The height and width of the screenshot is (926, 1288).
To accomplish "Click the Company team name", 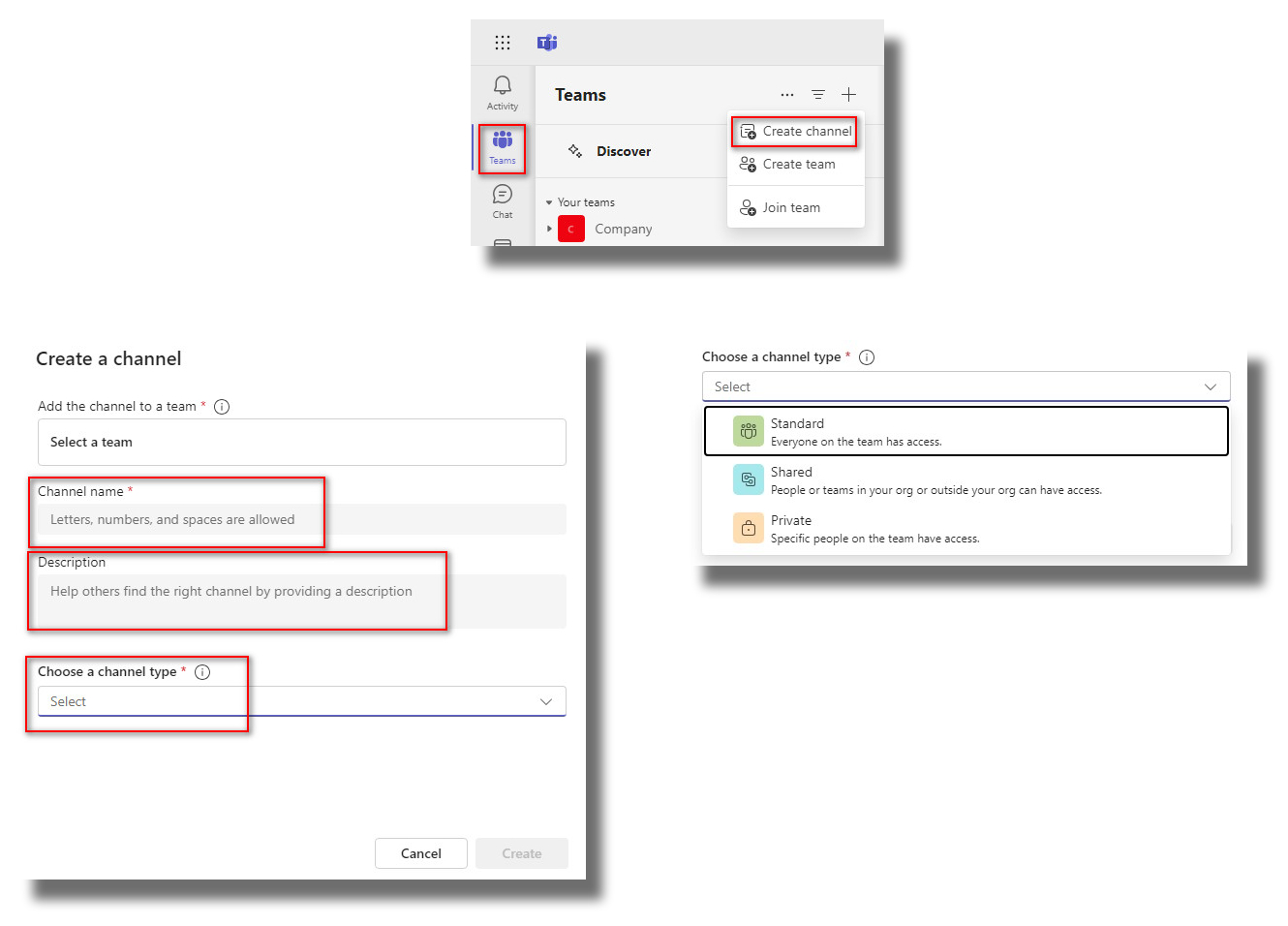I will pos(624,230).
